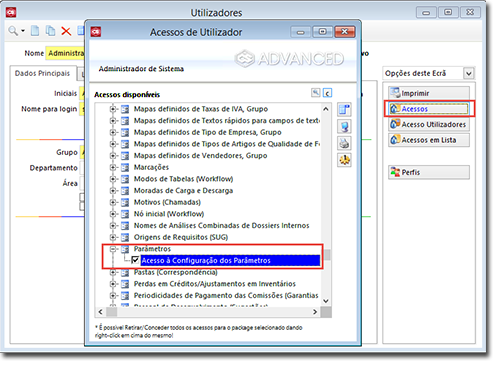Minimize the Acessos de Utilizador dialog
This screenshot has height=365, width=496.
coord(301,32)
